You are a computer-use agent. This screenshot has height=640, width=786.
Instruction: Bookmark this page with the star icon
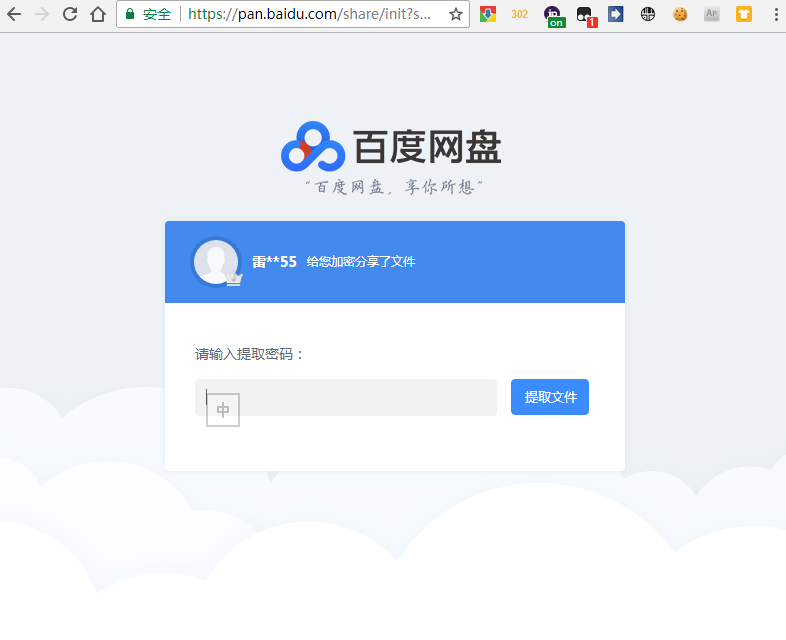[x=455, y=14]
